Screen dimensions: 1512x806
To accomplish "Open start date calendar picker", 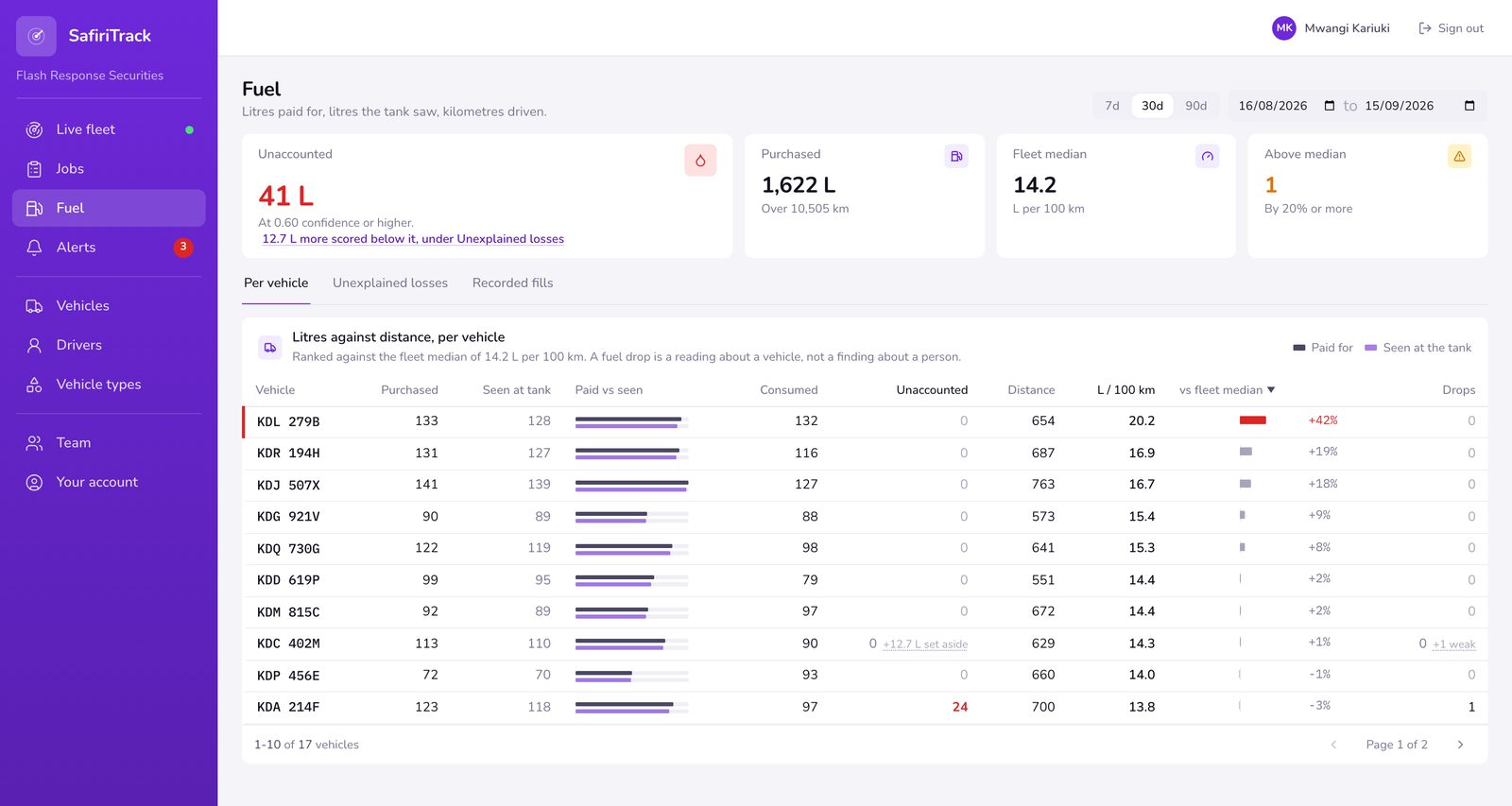I will coord(1330,106).
